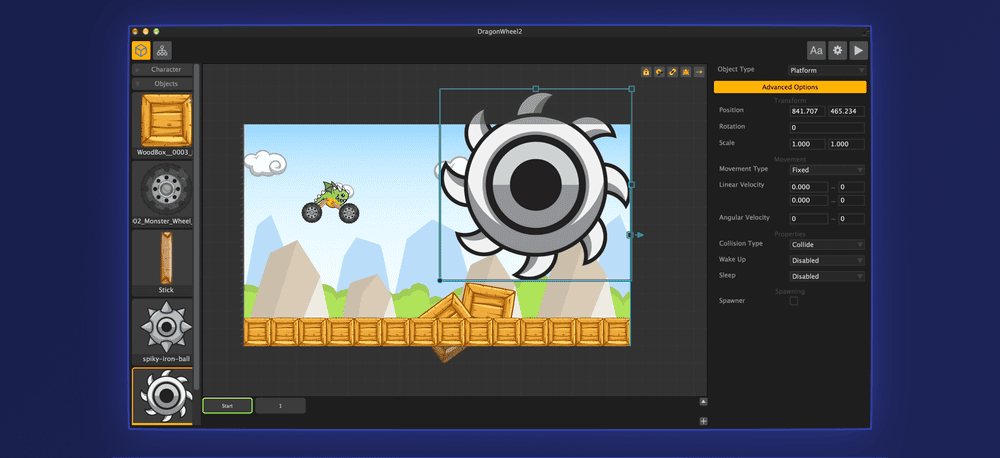Enable the Spawner checkbox
The width and height of the screenshot is (1000, 458).
(794, 300)
